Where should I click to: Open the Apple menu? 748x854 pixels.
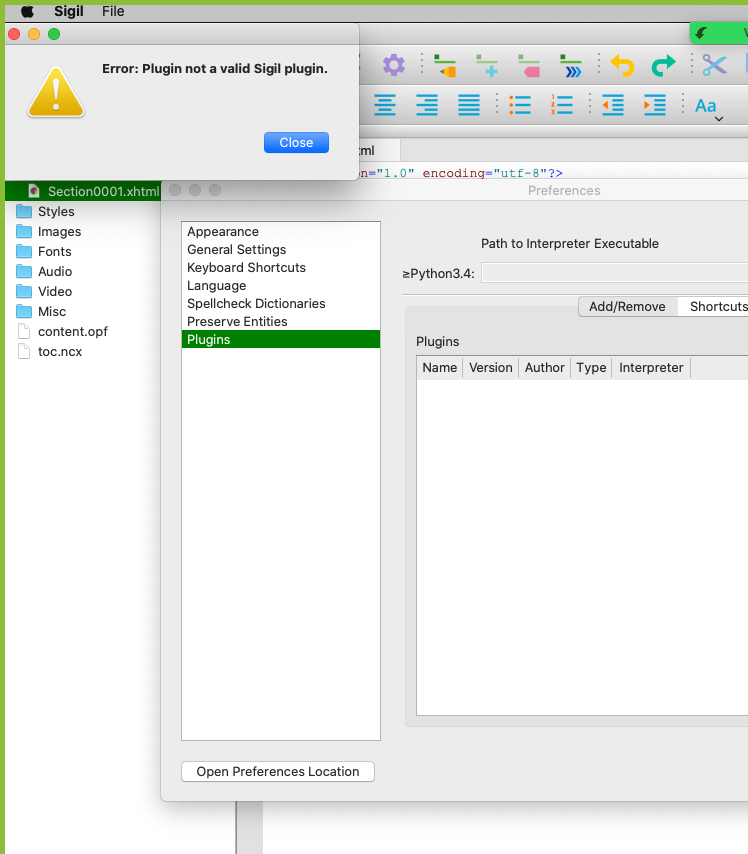[x=27, y=11]
